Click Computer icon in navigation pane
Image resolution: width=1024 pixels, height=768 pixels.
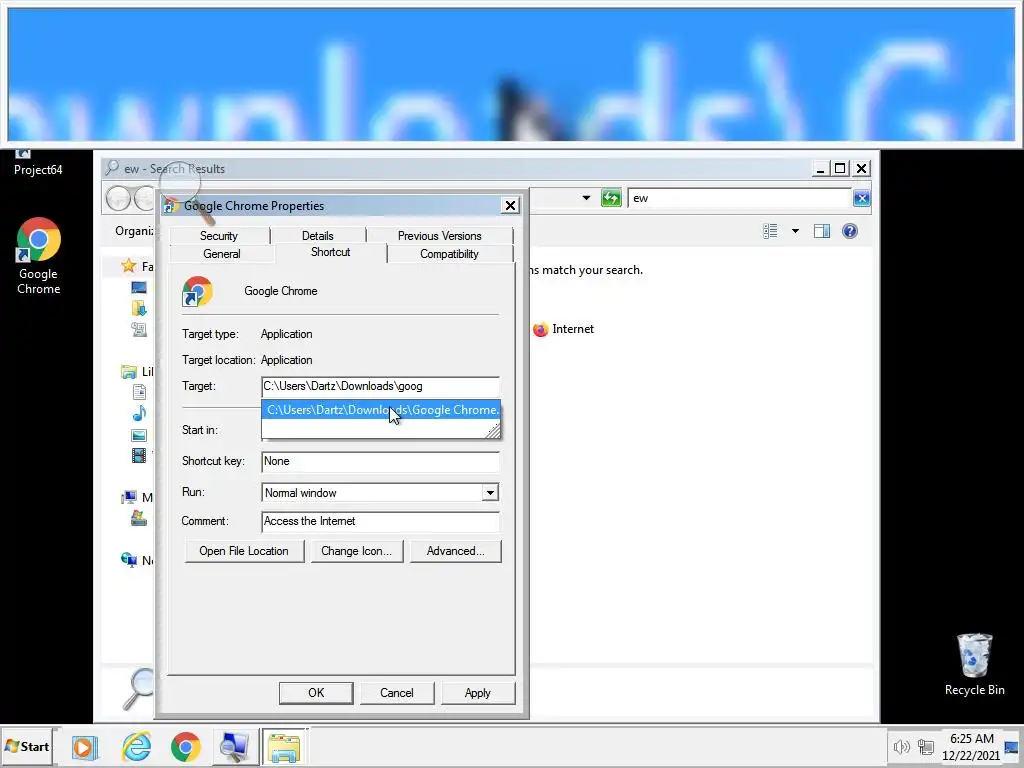tap(129, 498)
